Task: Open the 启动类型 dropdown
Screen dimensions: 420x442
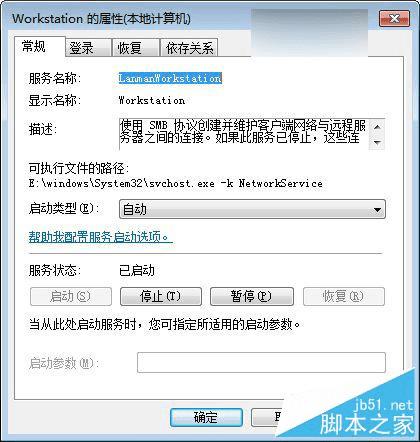Action: [x=252, y=209]
